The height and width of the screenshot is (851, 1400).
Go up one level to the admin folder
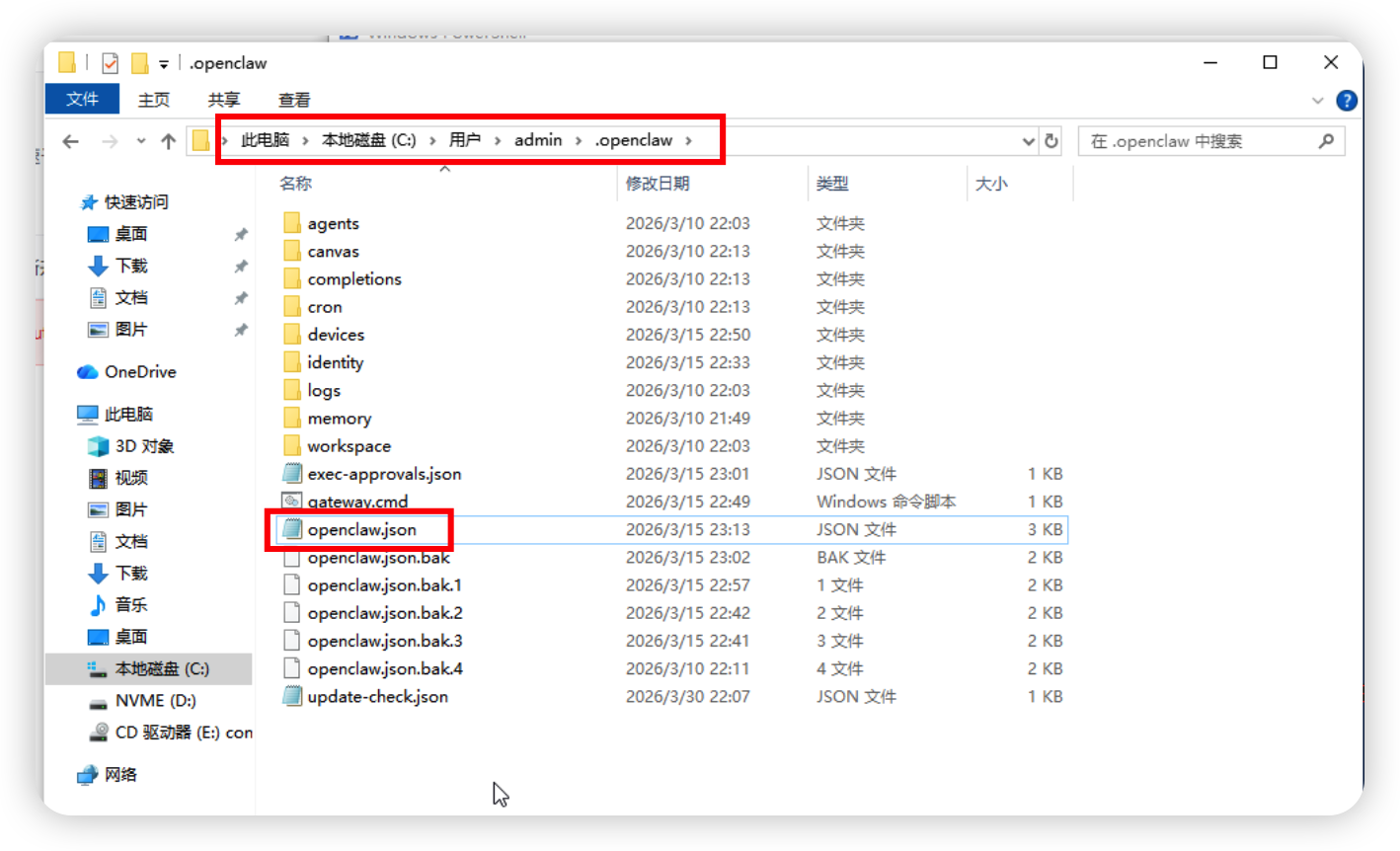pyautogui.click(x=169, y=141)
